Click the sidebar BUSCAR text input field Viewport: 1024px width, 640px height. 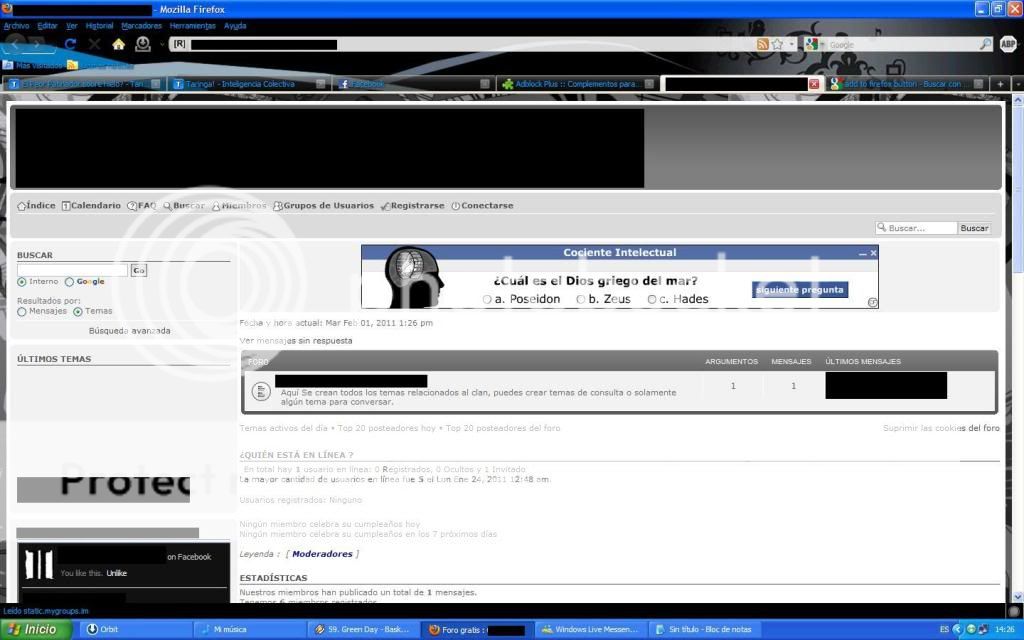[72, 270]
